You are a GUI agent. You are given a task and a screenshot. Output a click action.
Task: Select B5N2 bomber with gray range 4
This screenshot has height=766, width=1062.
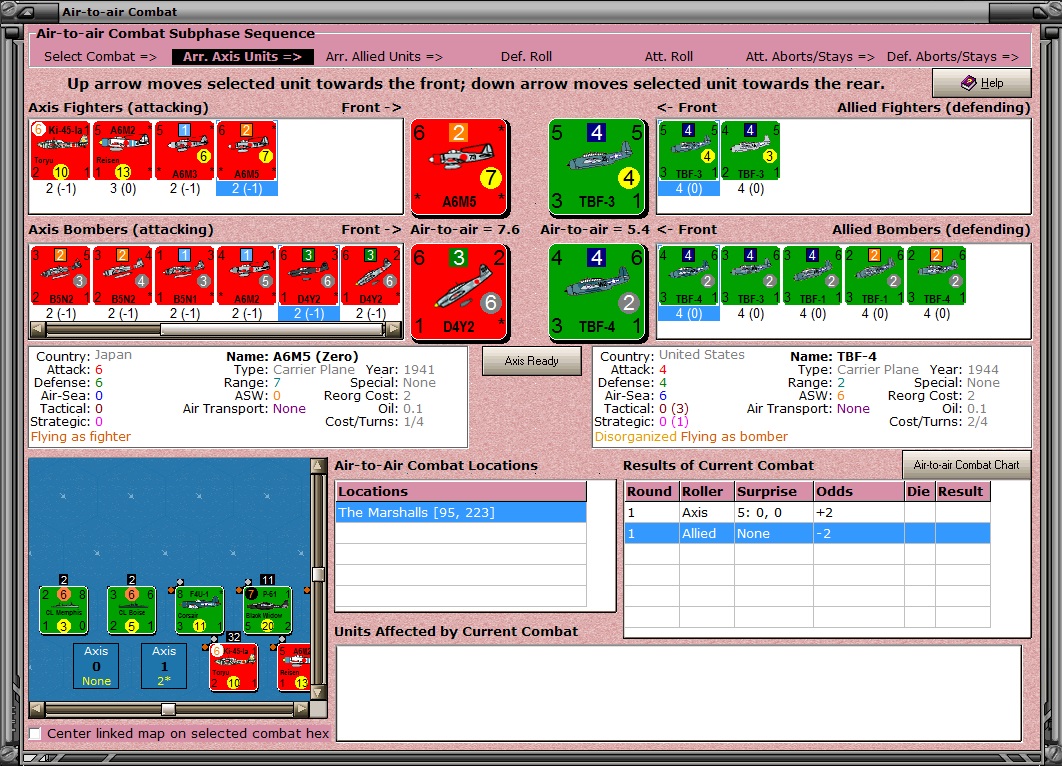coord(123,276)
